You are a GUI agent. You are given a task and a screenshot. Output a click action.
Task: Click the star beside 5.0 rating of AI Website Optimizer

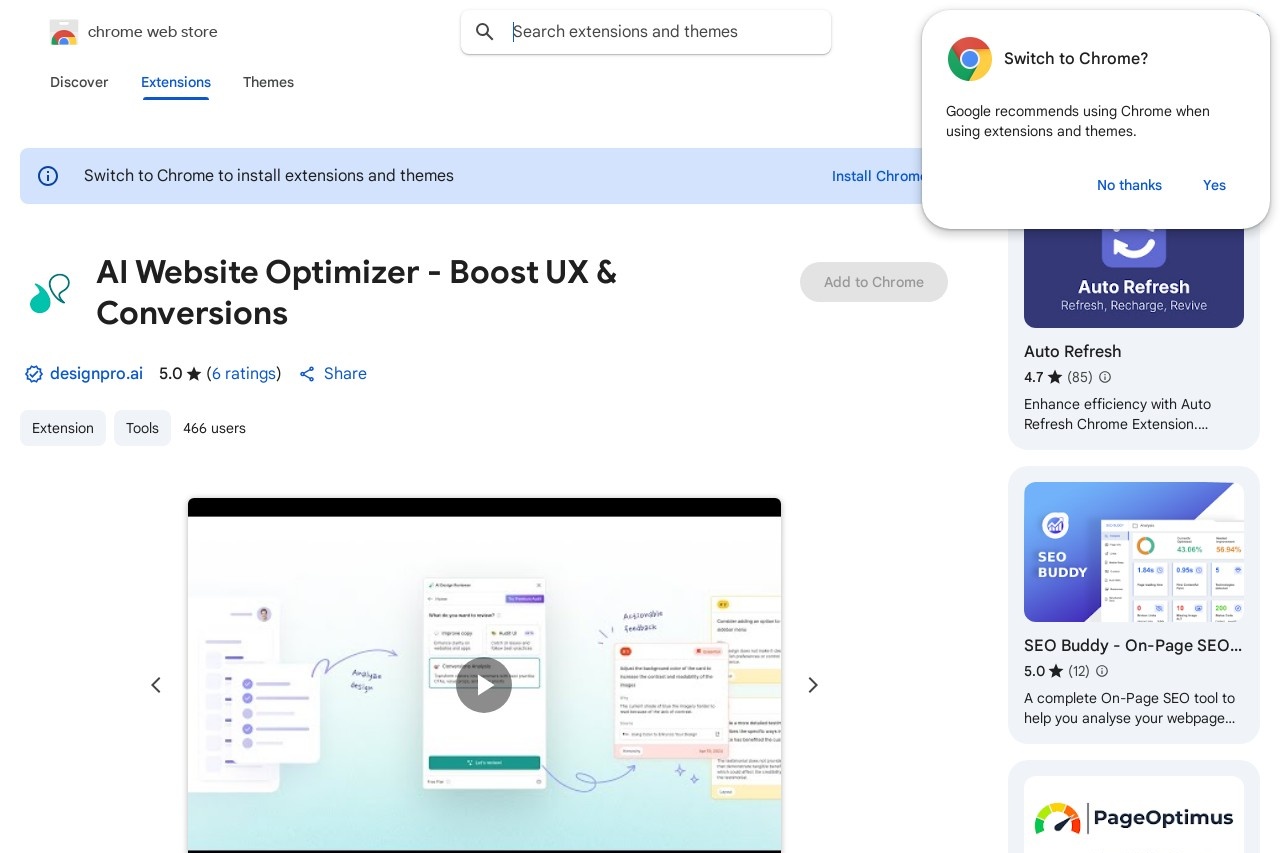click(x=194, y=374)
